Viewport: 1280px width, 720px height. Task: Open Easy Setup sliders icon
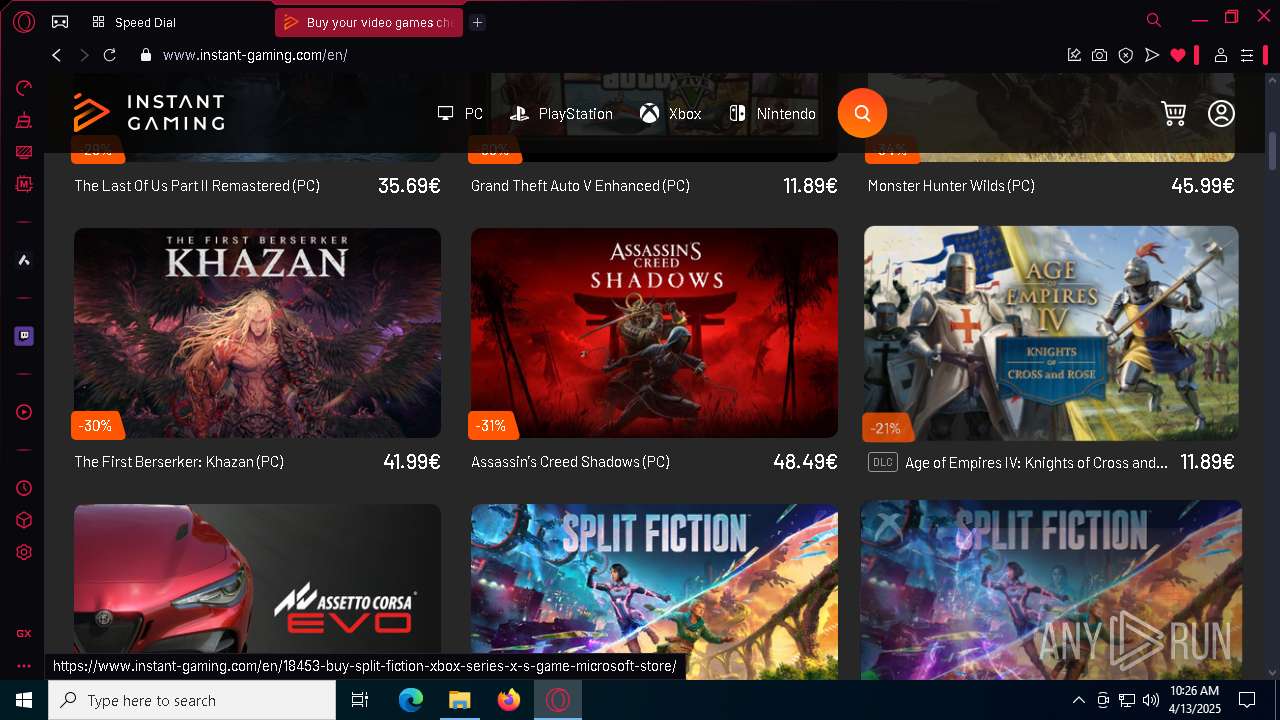point(1247,56)
